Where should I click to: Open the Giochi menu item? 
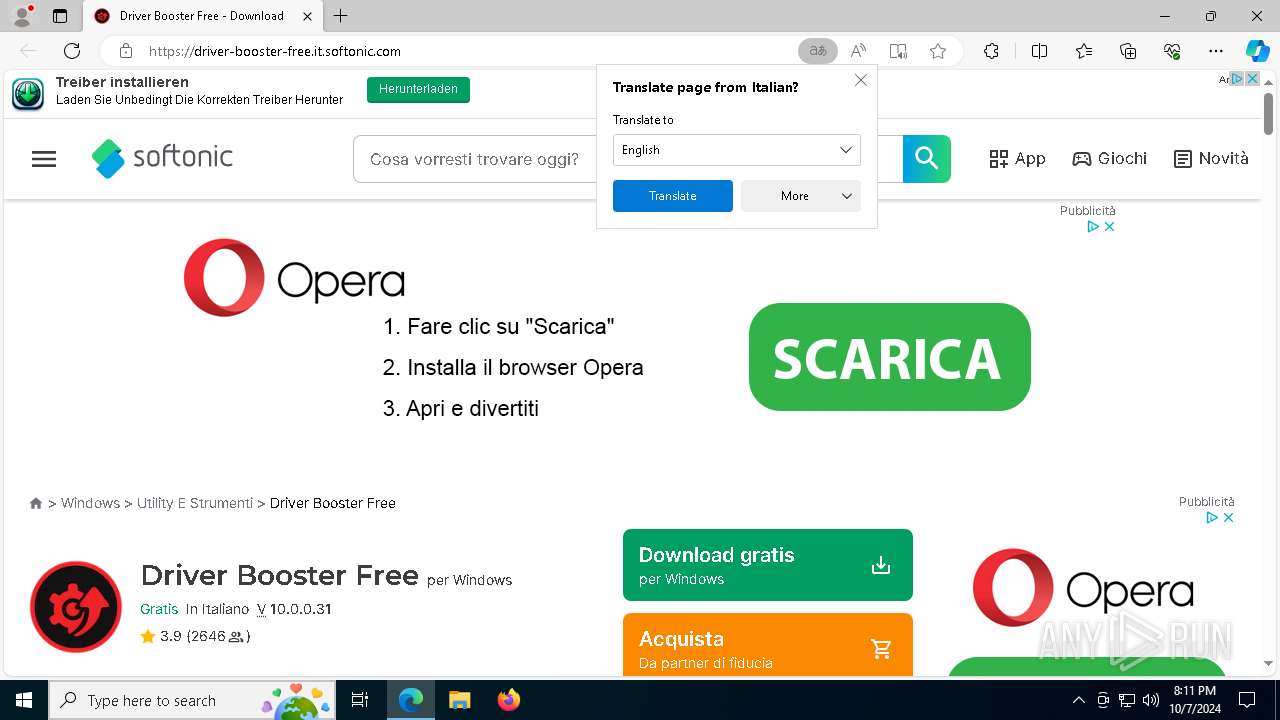point(1110,159)
